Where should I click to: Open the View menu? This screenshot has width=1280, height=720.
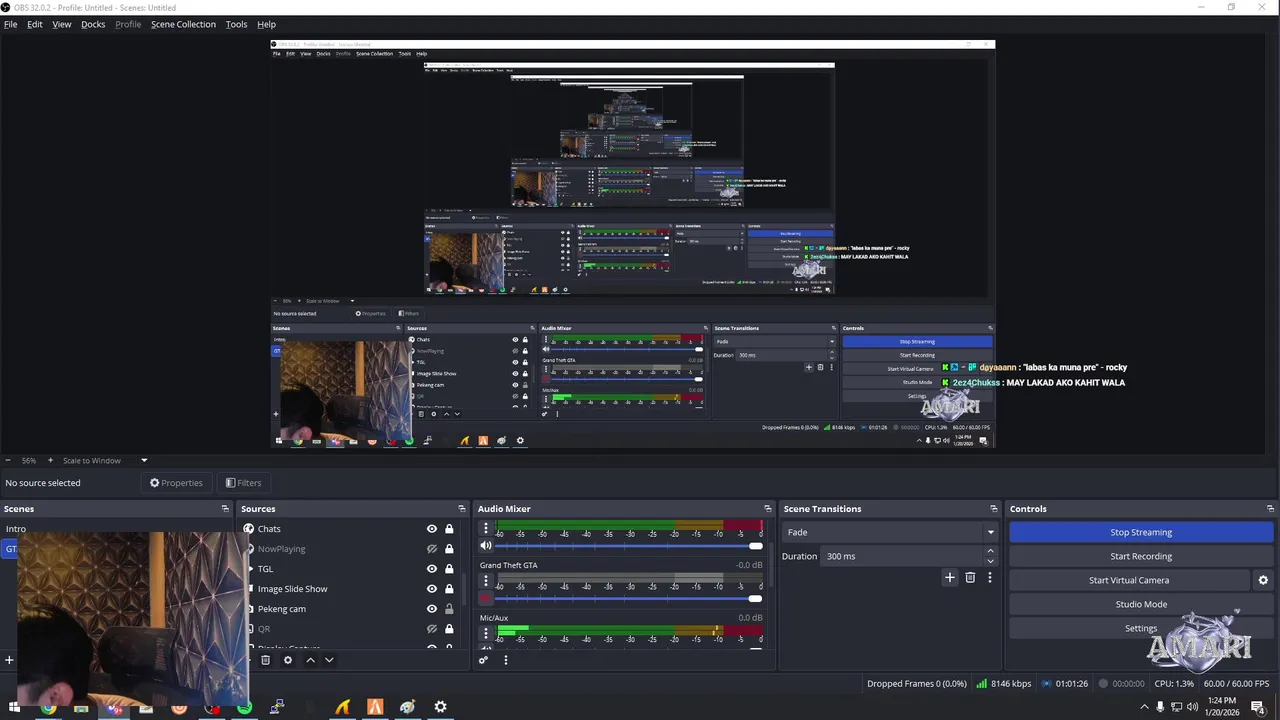tap(62, 24)
